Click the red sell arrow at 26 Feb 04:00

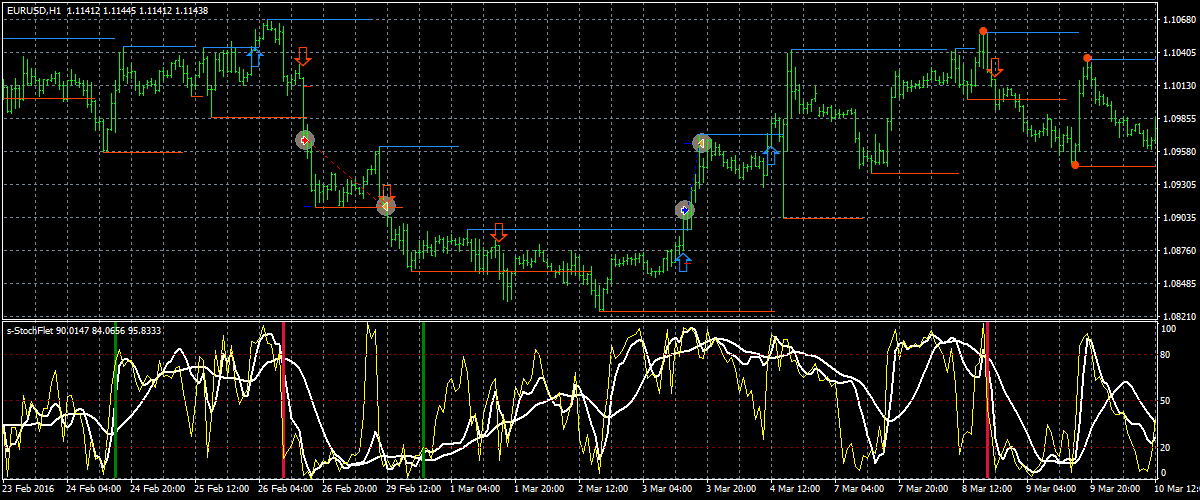tap(303, 56)
